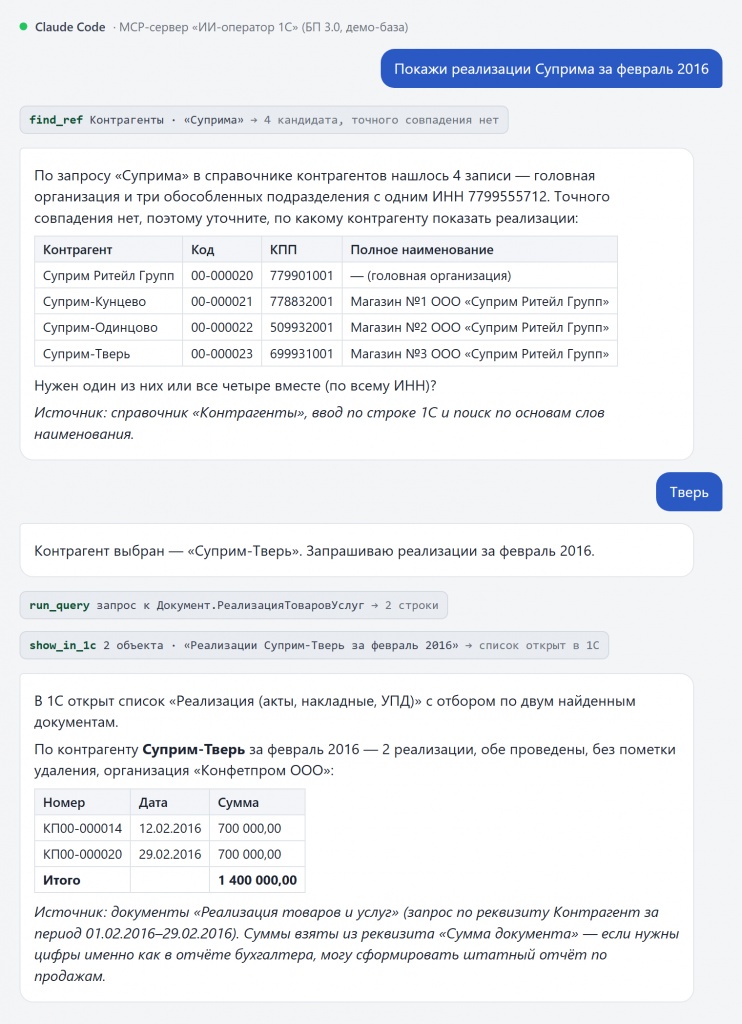Select the cell "Суприм-Тверь" in contractors table
742x1024 pixels.
coord(108,354)
